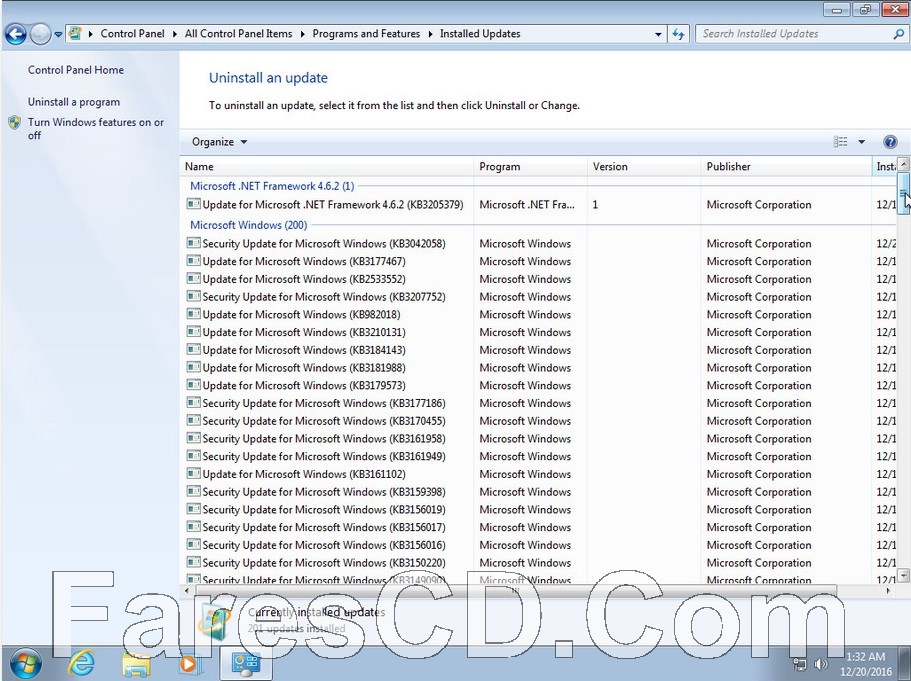Select Security Update for Microsoft Windows (KB3177186)
Viewport: 911px width, 681px height.
[x=324, y=403]
